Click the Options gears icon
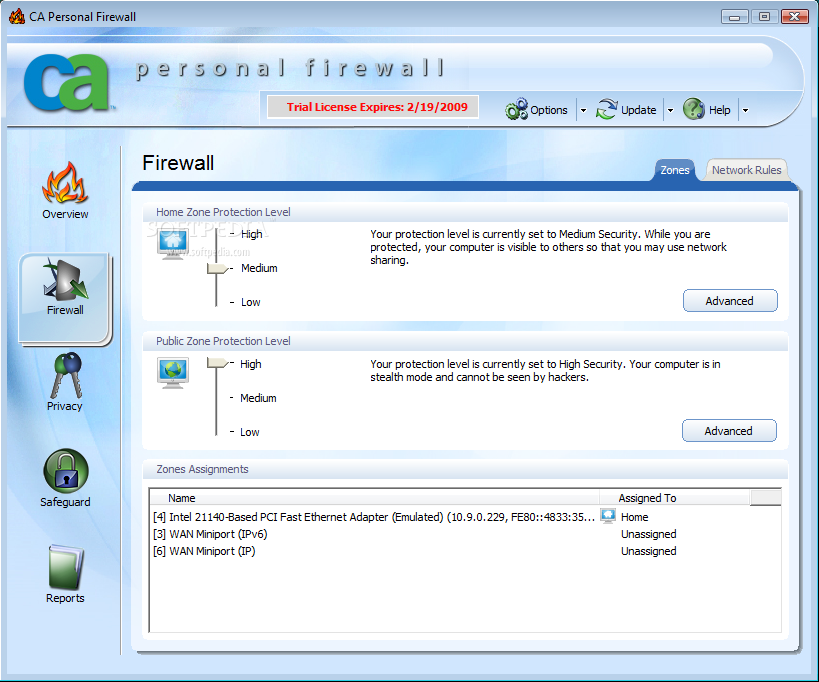This screenshot has height=682, width=819. (517, 109)
